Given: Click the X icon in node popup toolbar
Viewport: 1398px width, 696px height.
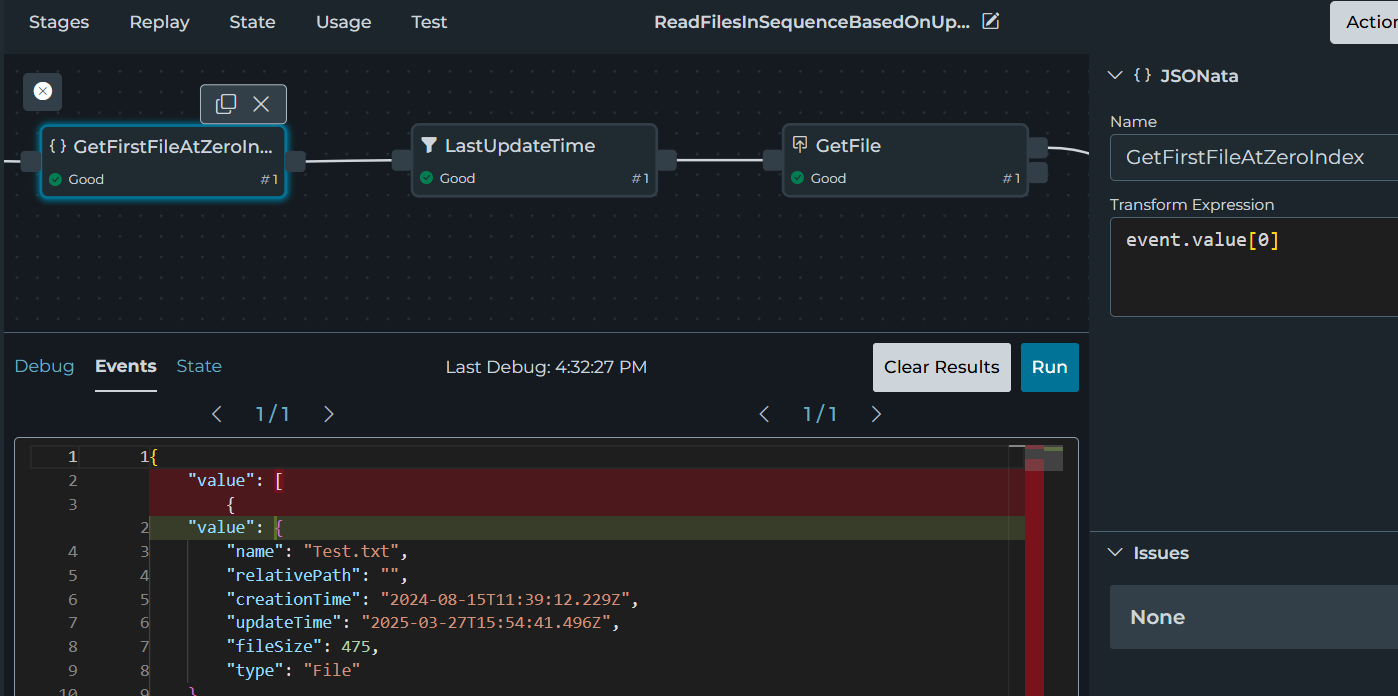Looking at the screenshot, I should (261, 104).
